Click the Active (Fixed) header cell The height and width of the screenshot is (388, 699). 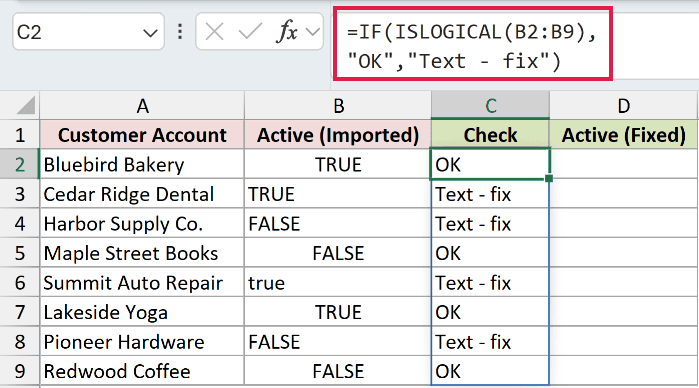tap(624, 135)
